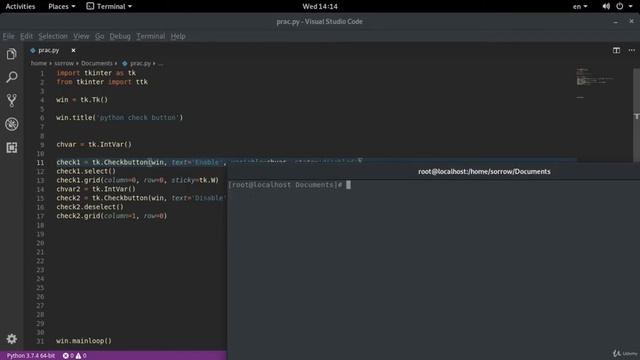Open the Debug menu
The image size is (640, 360).
point(120,36)
